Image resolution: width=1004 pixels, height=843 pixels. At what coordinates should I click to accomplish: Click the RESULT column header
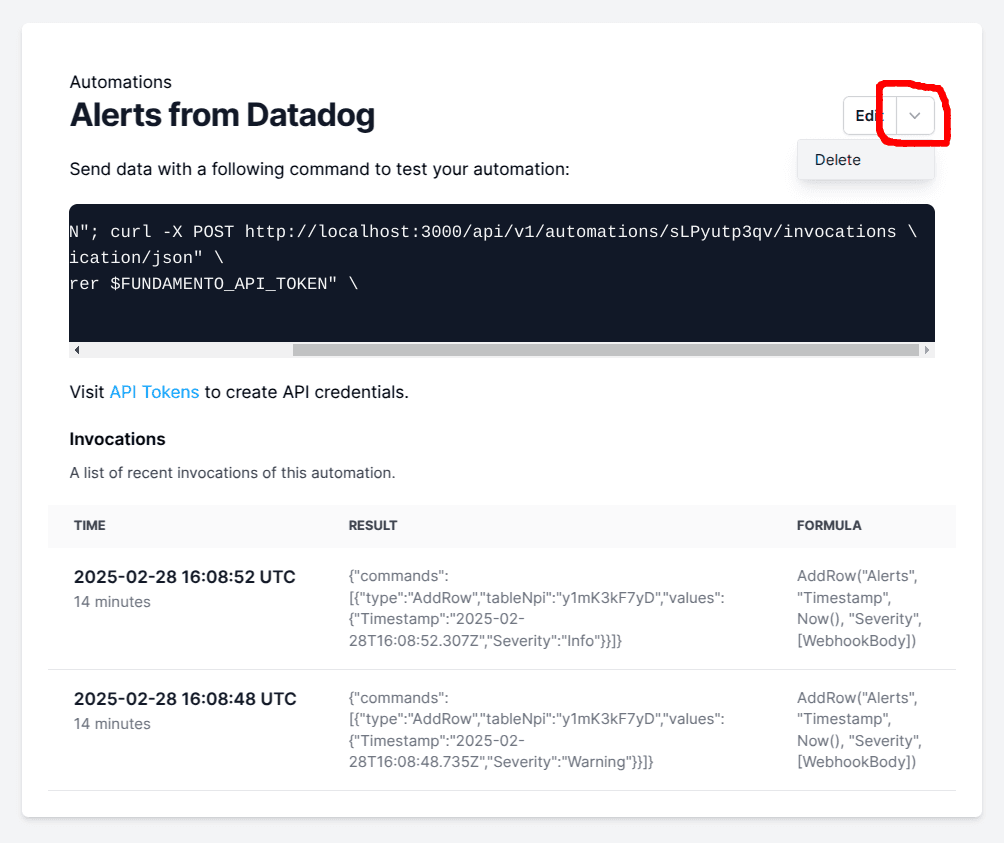(373, 525)
